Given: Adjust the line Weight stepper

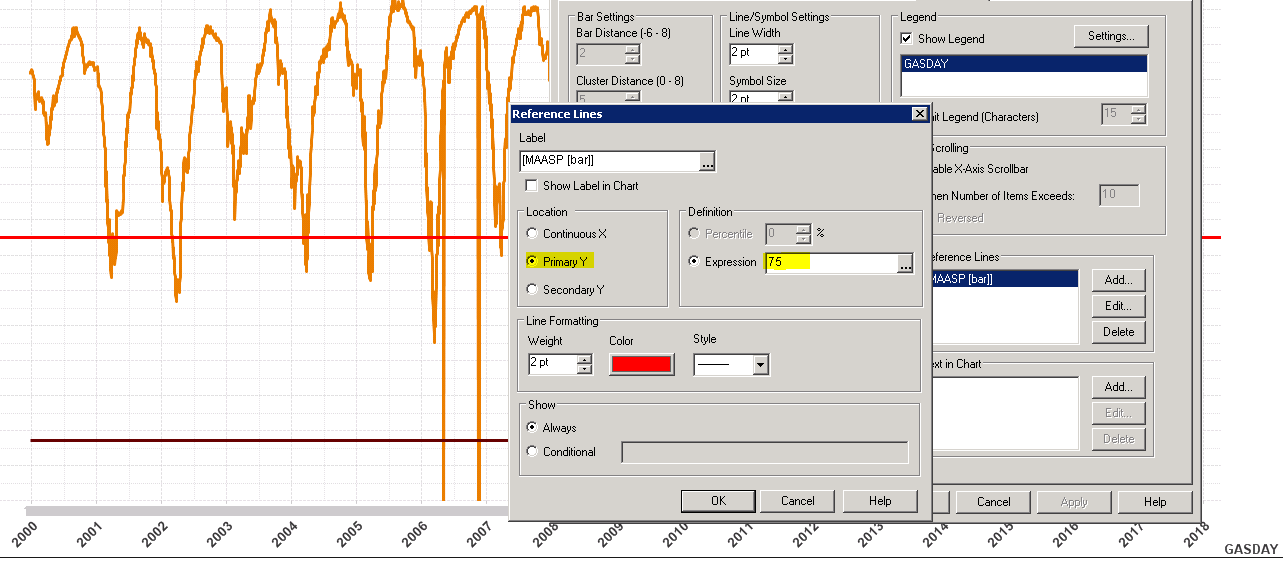Looking at the screenshot, I should (585, 364).
